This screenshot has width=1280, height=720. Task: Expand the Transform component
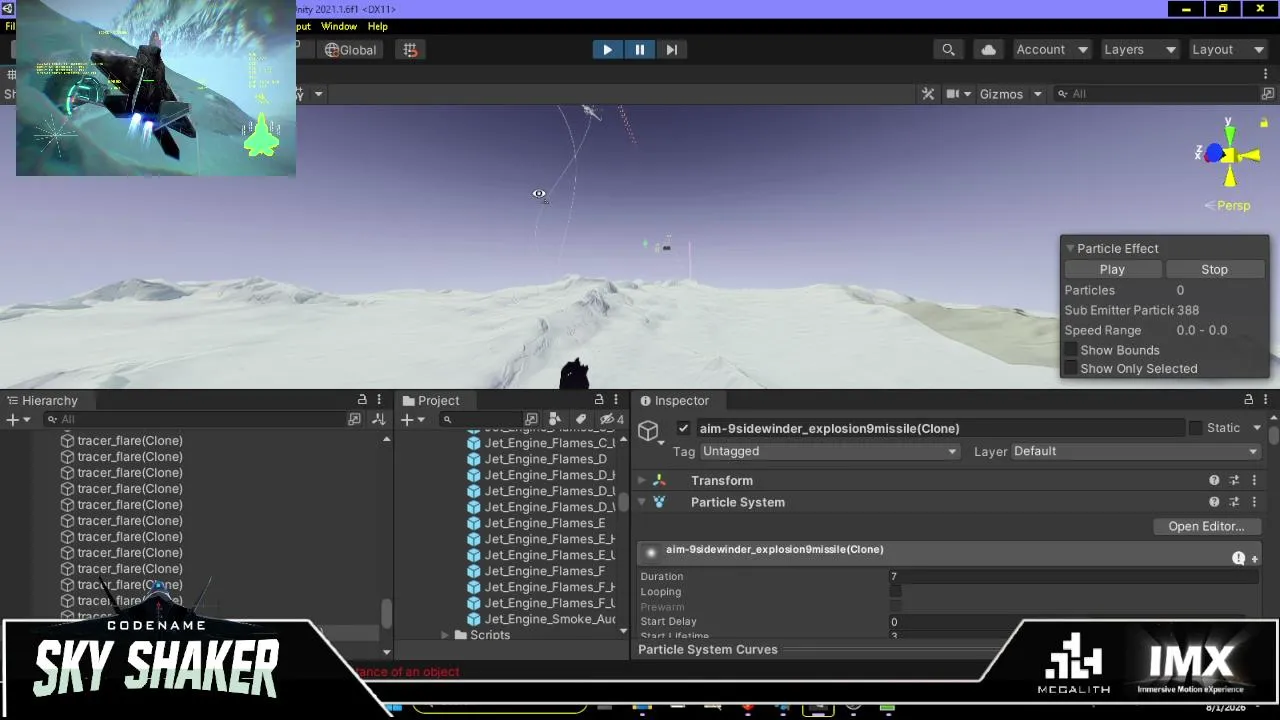[642, 481]
